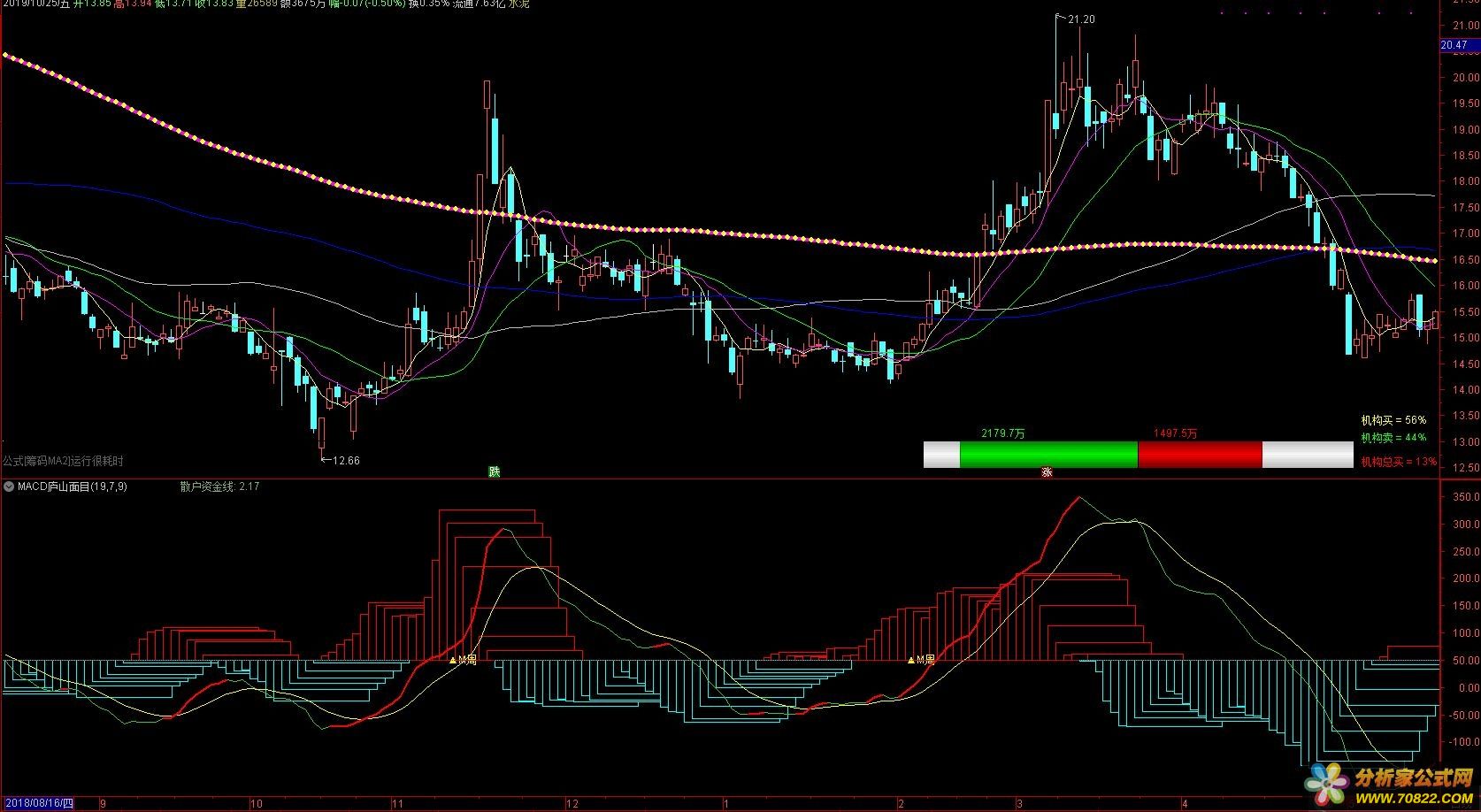Click the first M周 triangle signal marker
1481x812 pixels.
coord(463,660)
